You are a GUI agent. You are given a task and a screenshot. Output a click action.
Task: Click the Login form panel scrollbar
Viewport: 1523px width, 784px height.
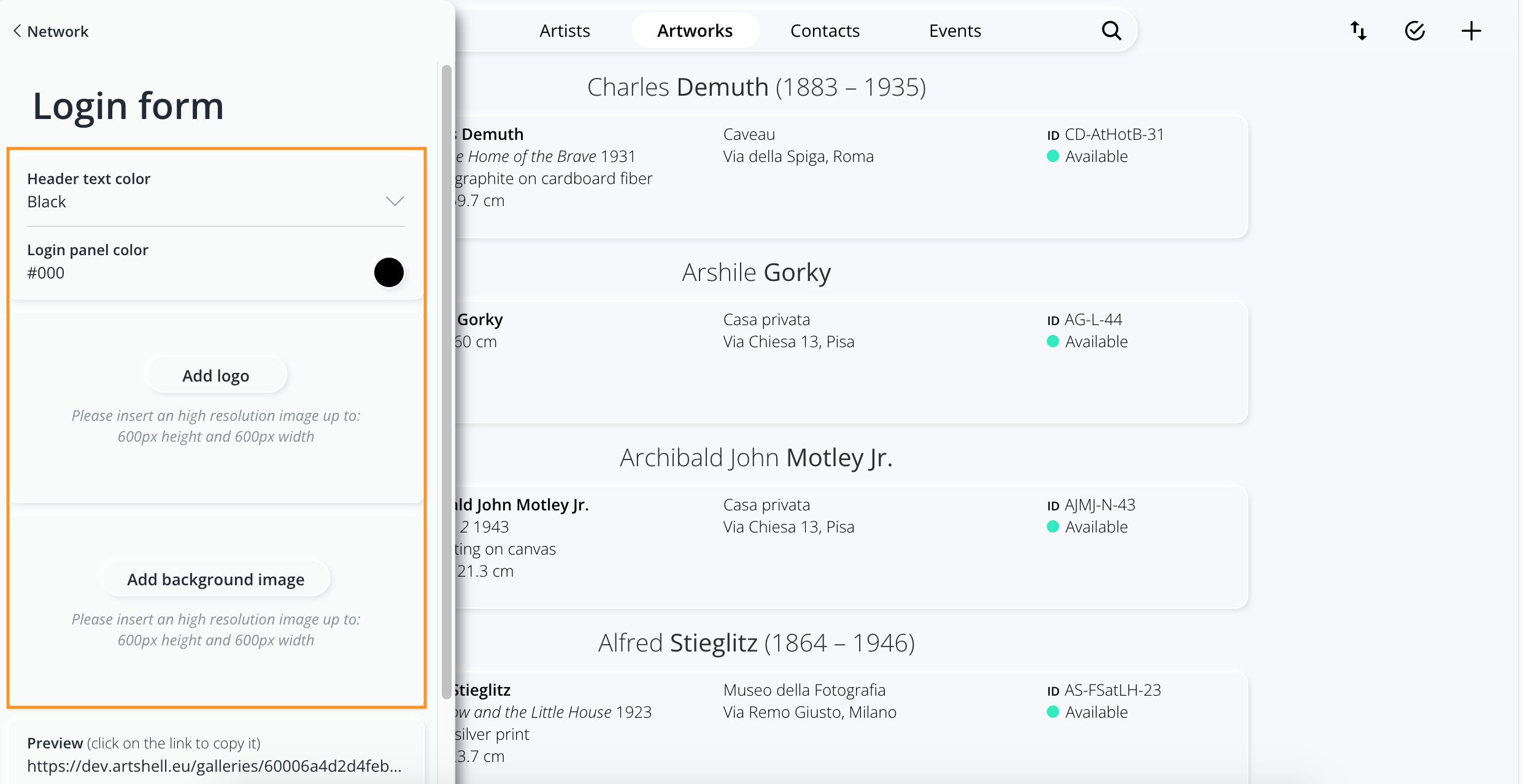(x=447, y=380)
